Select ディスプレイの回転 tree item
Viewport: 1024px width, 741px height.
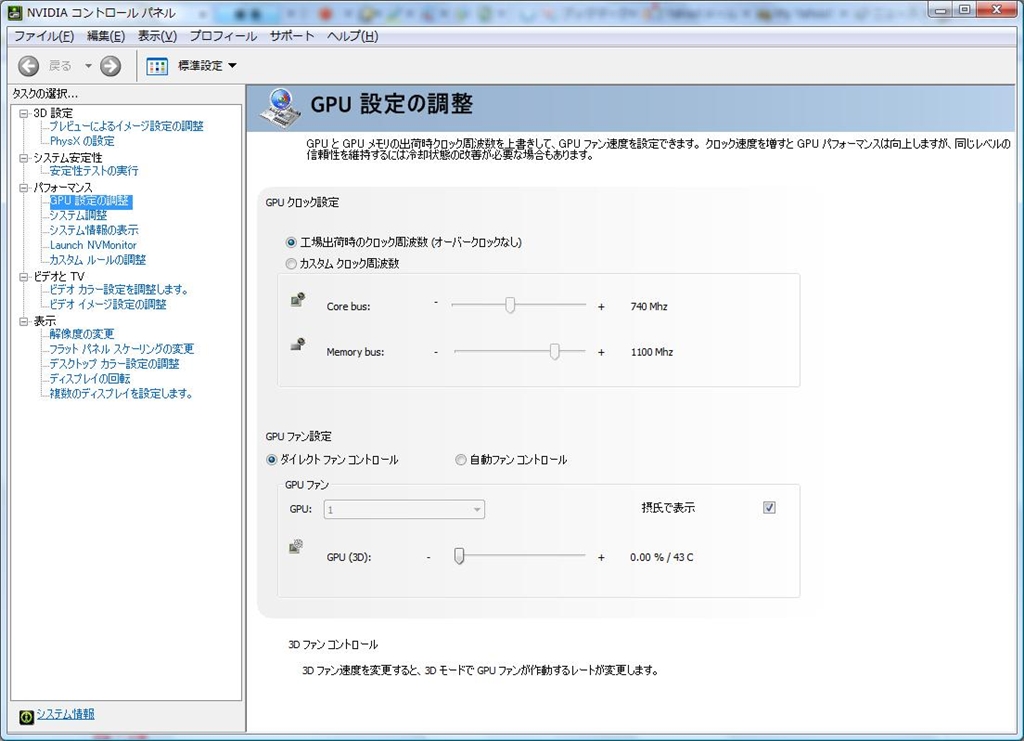click(x=90, y=379)
